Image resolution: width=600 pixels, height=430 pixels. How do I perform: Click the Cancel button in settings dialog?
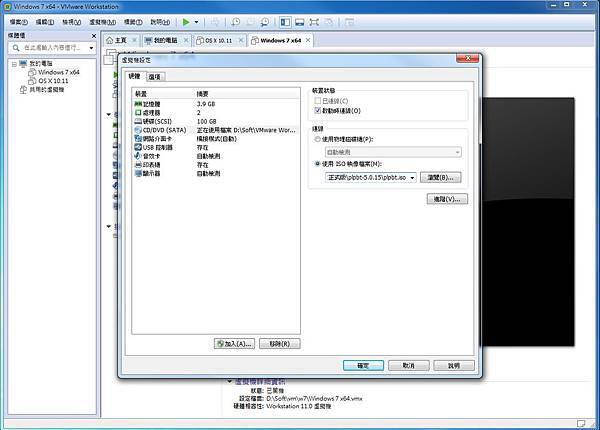(x=408, y=366)
